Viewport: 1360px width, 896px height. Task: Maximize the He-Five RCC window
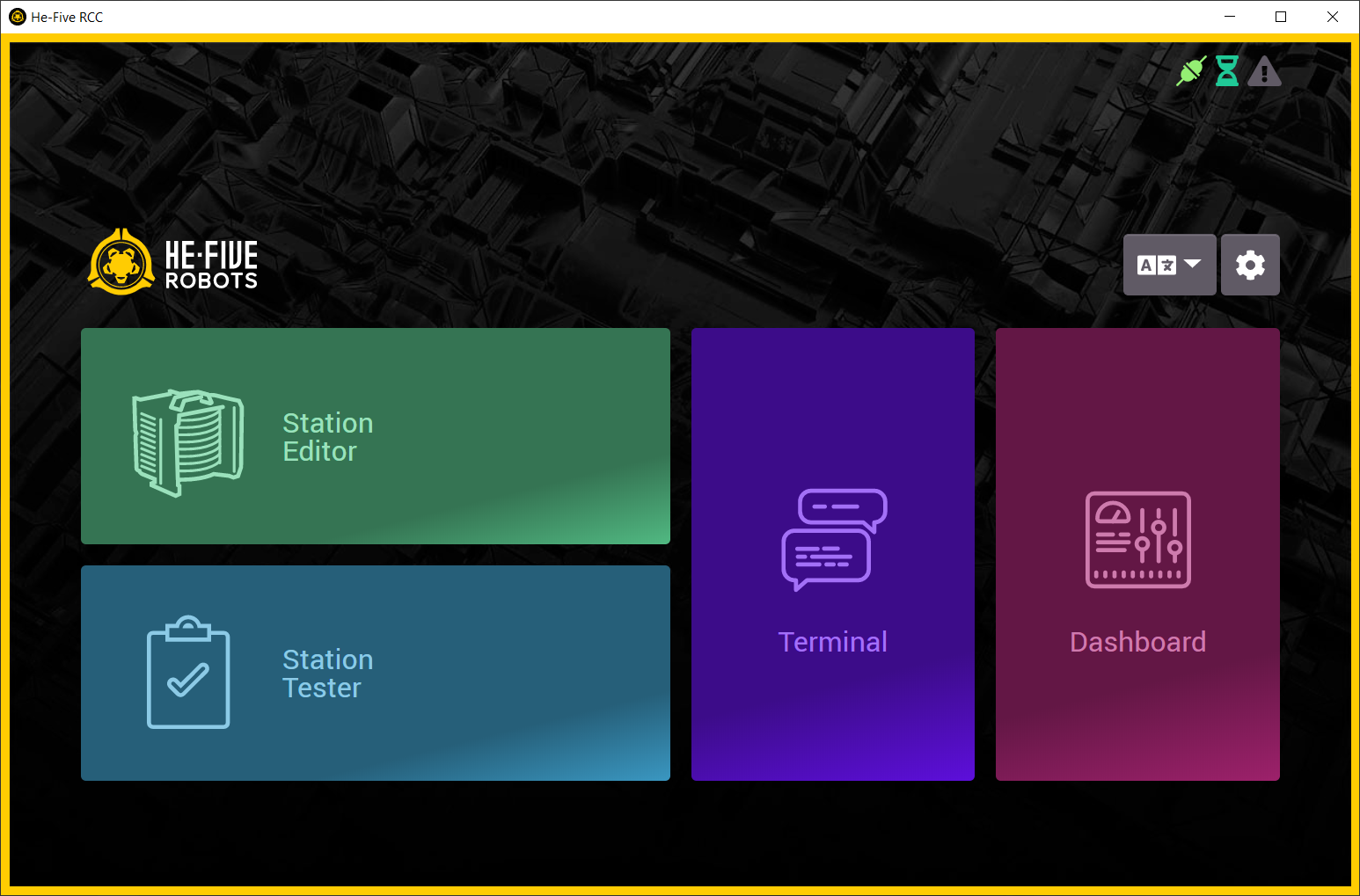(1281, 17)
